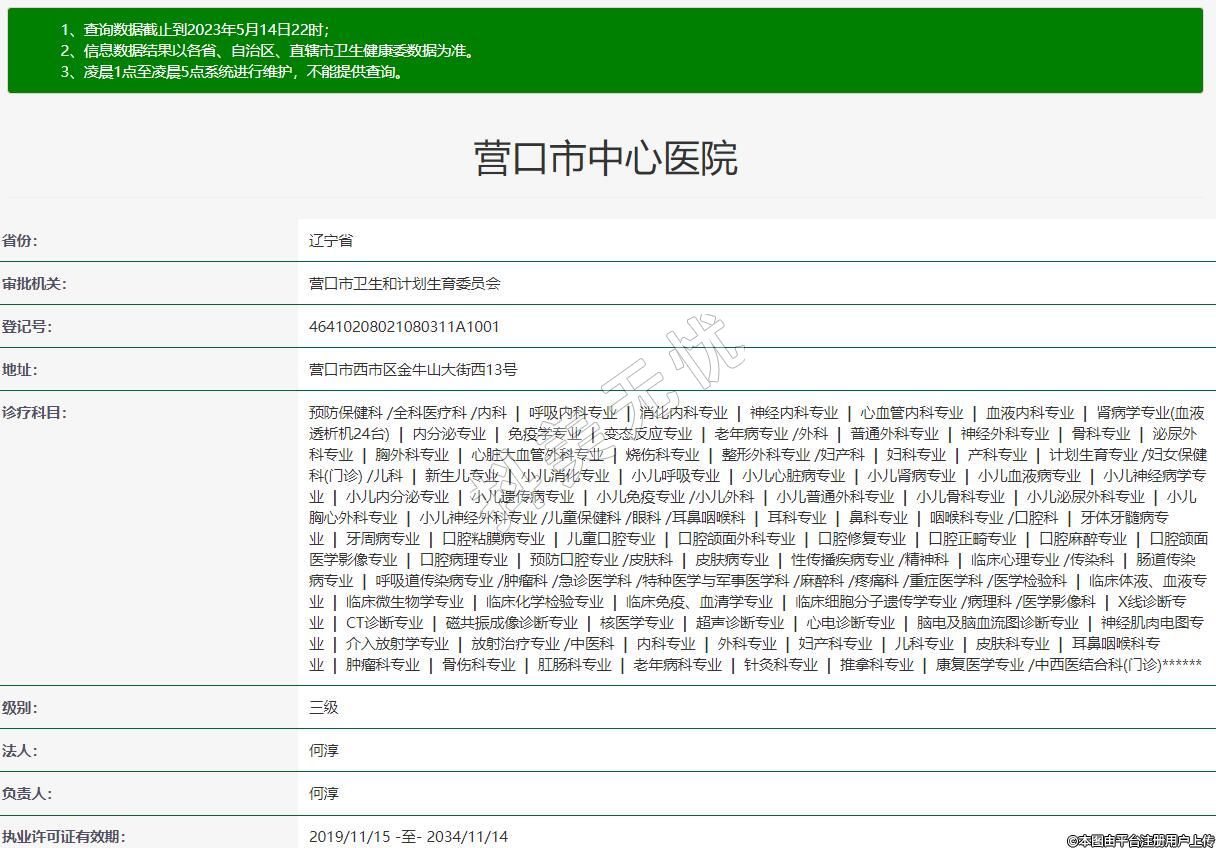Click the notice line about 2023年5月14日22时
Image resolution: width=1216 pixels, height=848 pixels.
tap(194, 30)
